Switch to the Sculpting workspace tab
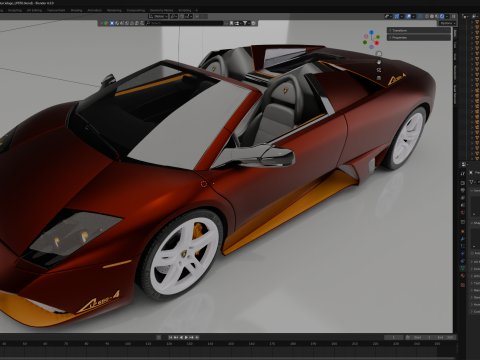The image size is (480, 360). [15, 10]
